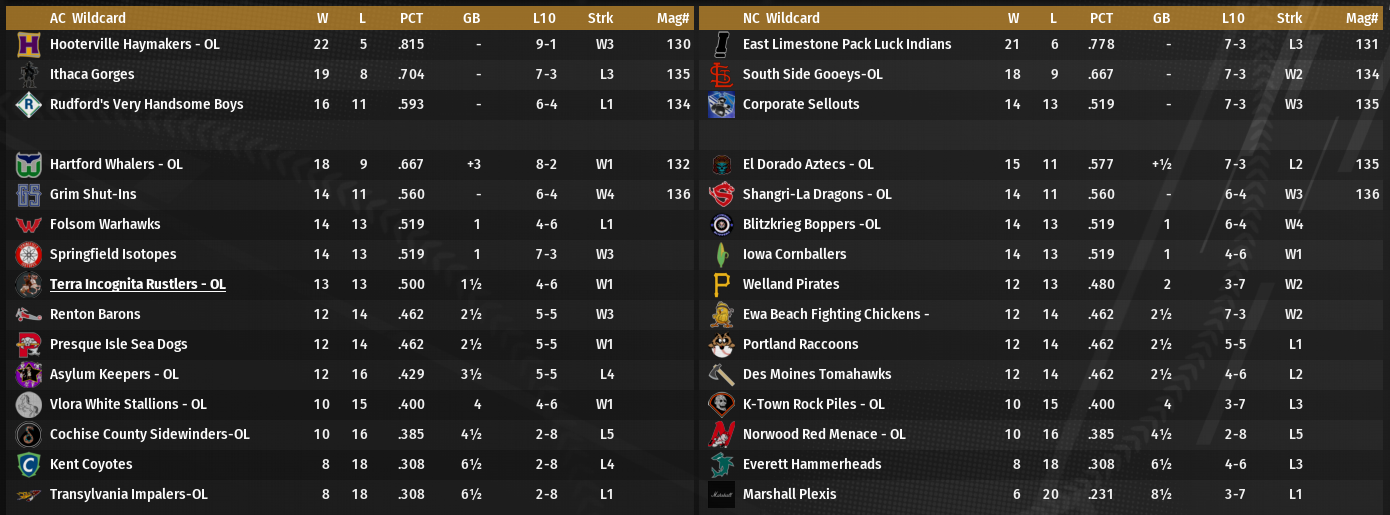The width and height of the screenshot is (1390, 515).
Task: Sort NC Wildcard table by GB
Action: coord(1161,18)
